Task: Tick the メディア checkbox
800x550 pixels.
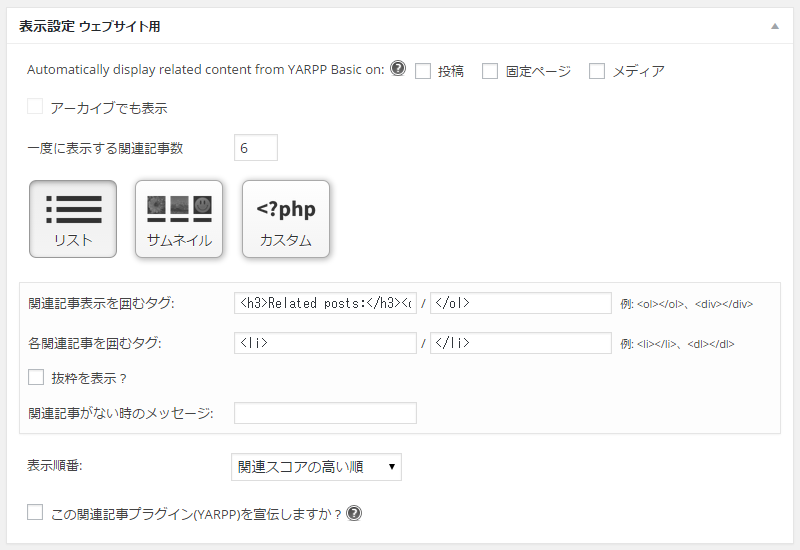Action: click(x=597, y=71)
